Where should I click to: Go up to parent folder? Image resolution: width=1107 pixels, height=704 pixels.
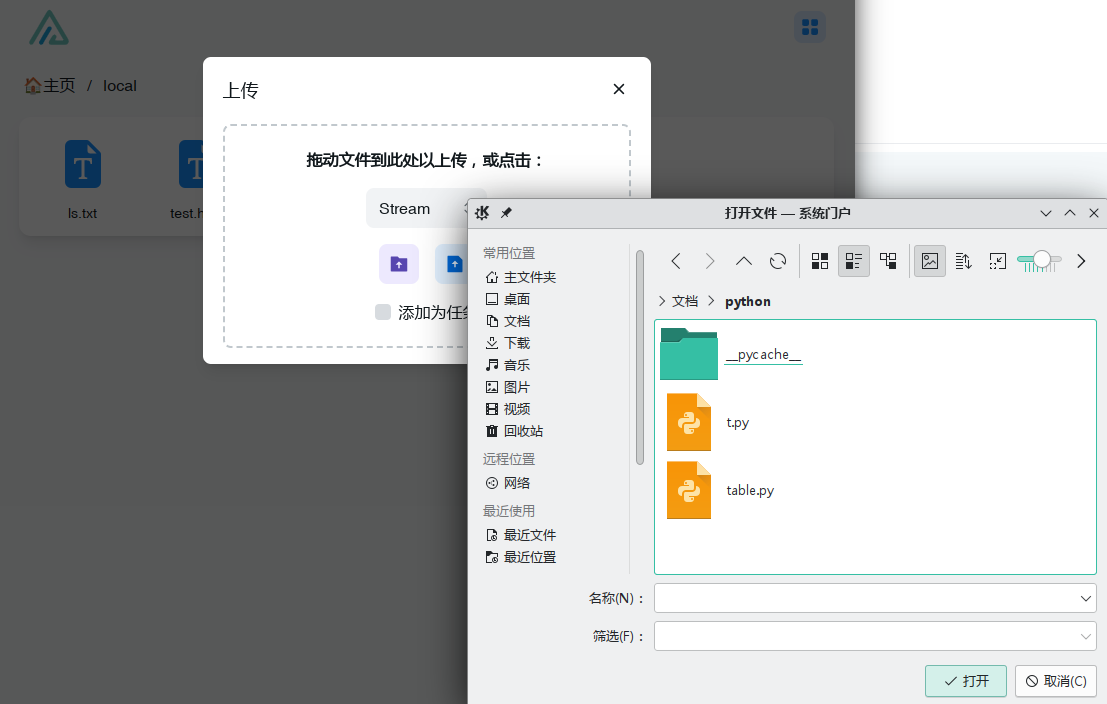click(743, 261)
